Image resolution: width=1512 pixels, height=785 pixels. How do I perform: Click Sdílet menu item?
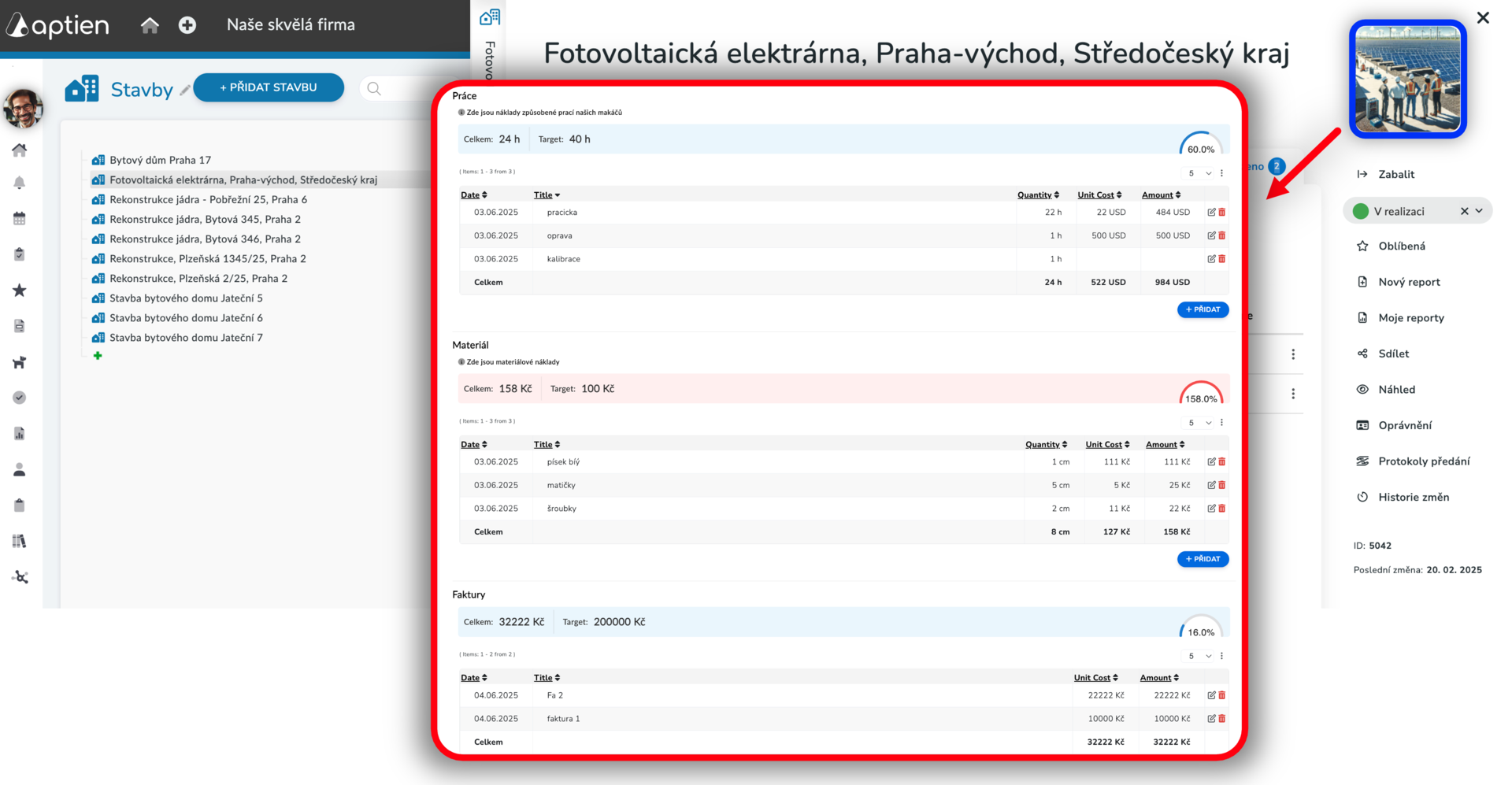click(1383, 354)
